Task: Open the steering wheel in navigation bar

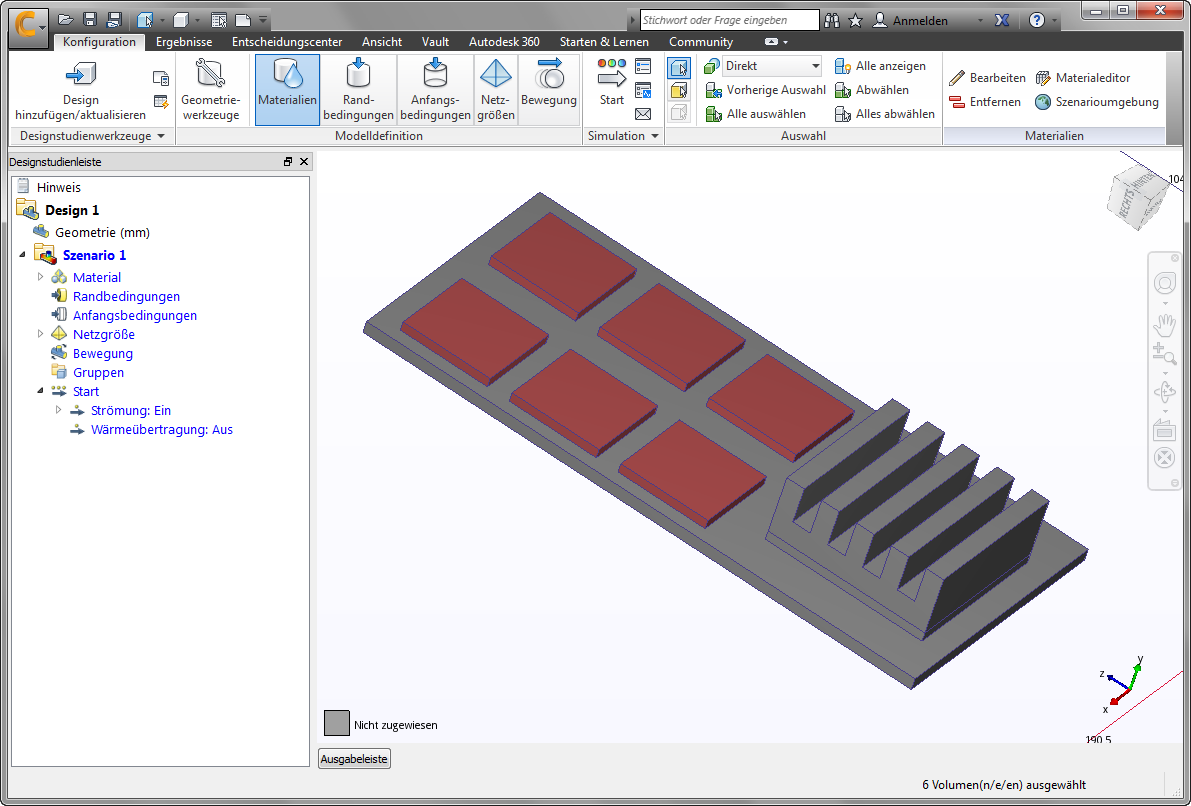Action: (1164, 284)
